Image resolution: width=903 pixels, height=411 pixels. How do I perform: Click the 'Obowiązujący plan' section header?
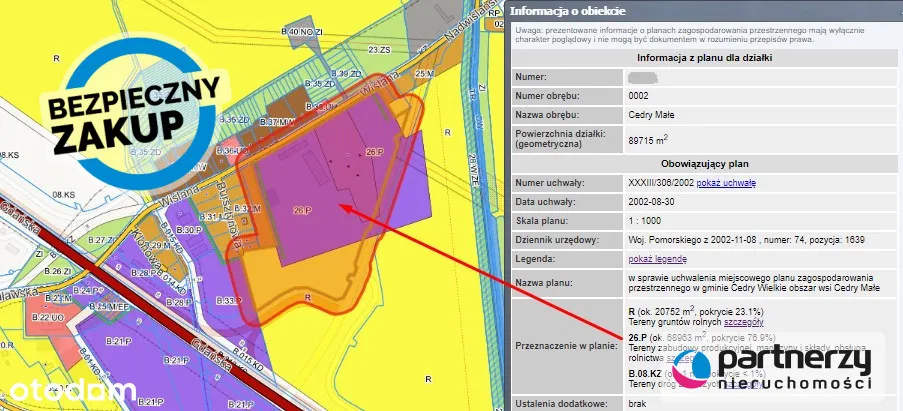pos(705,162)
